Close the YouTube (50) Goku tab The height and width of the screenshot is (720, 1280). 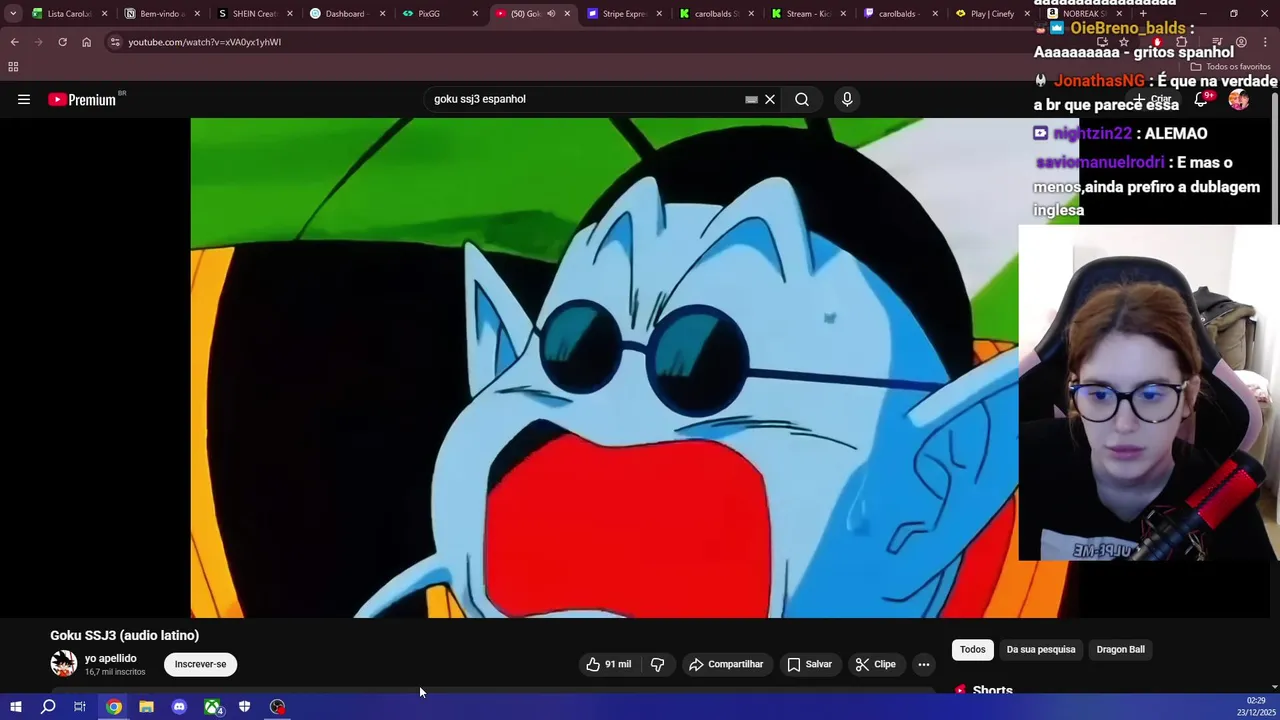coord(567,14)
